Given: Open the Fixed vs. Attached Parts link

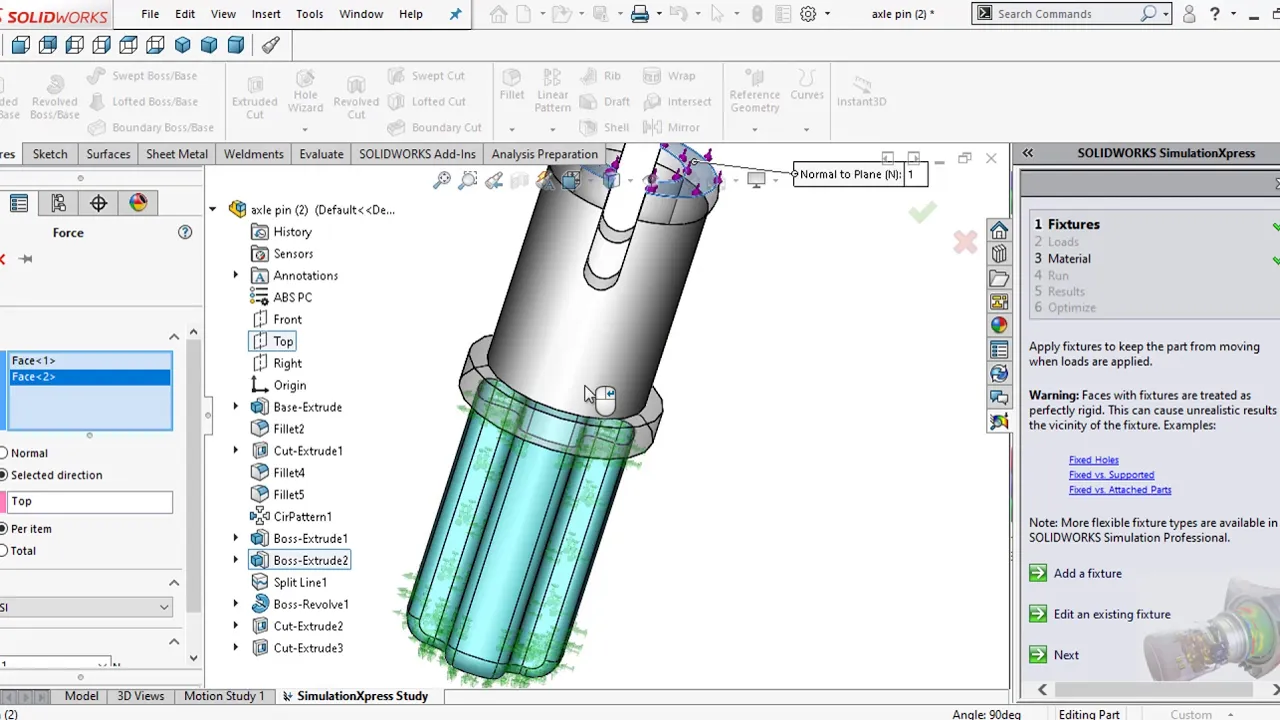Looking at the screenshot, I should coord(1120,490).
